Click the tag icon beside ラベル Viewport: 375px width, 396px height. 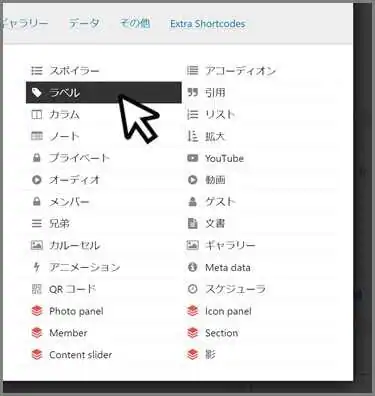[x=37, y=93]
